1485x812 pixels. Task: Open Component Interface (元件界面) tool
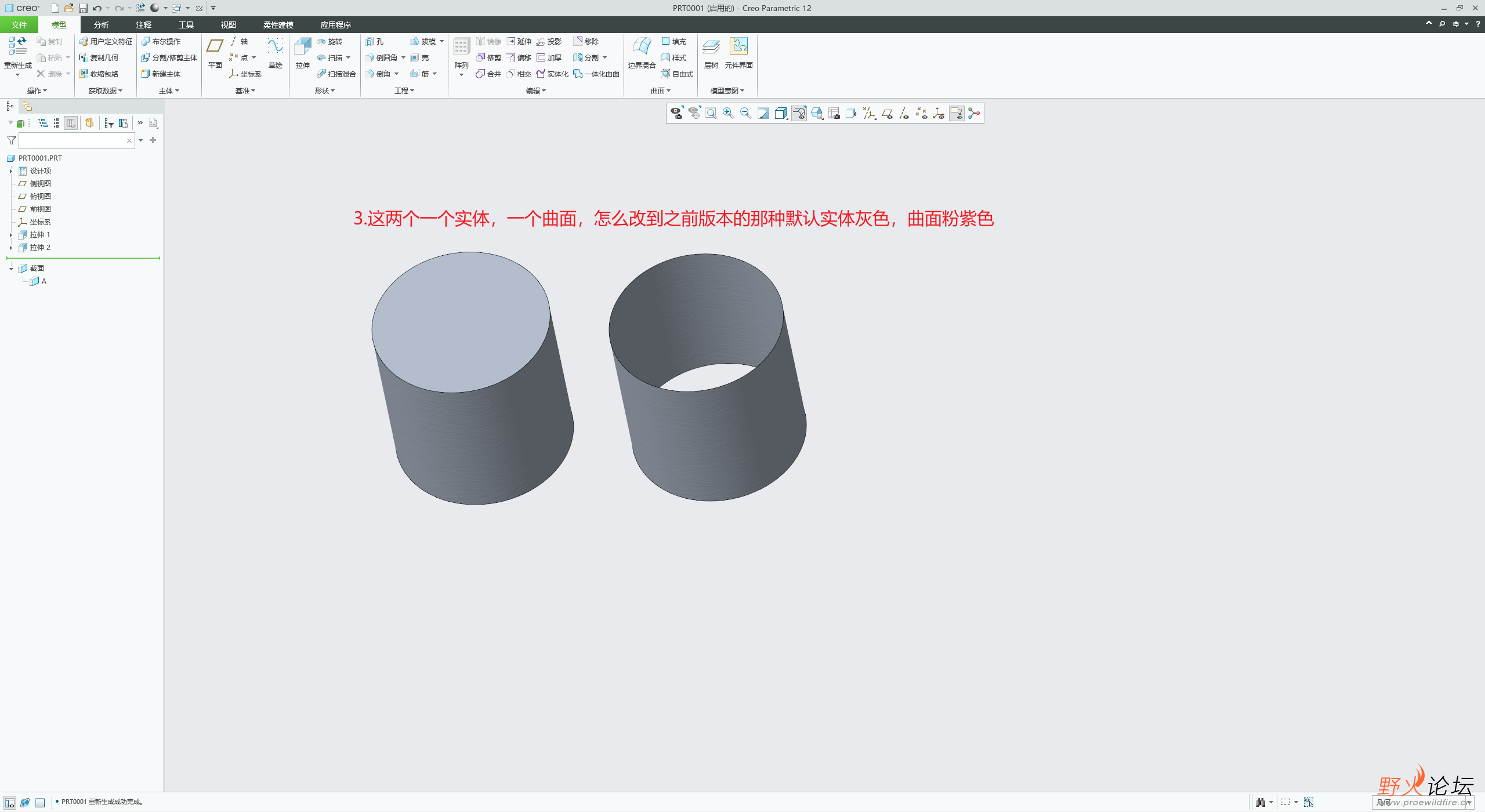pyautogui.click(x=738, y=53)
